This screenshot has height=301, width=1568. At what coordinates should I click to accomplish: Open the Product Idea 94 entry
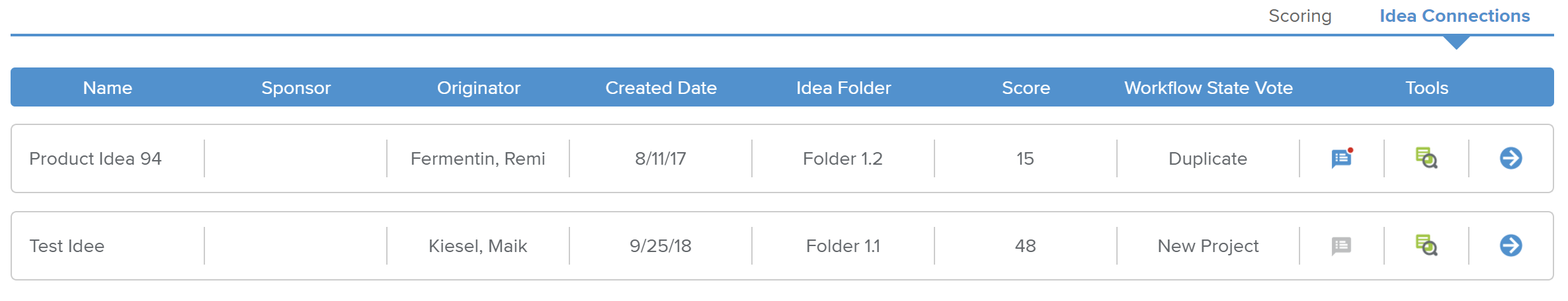95,159
